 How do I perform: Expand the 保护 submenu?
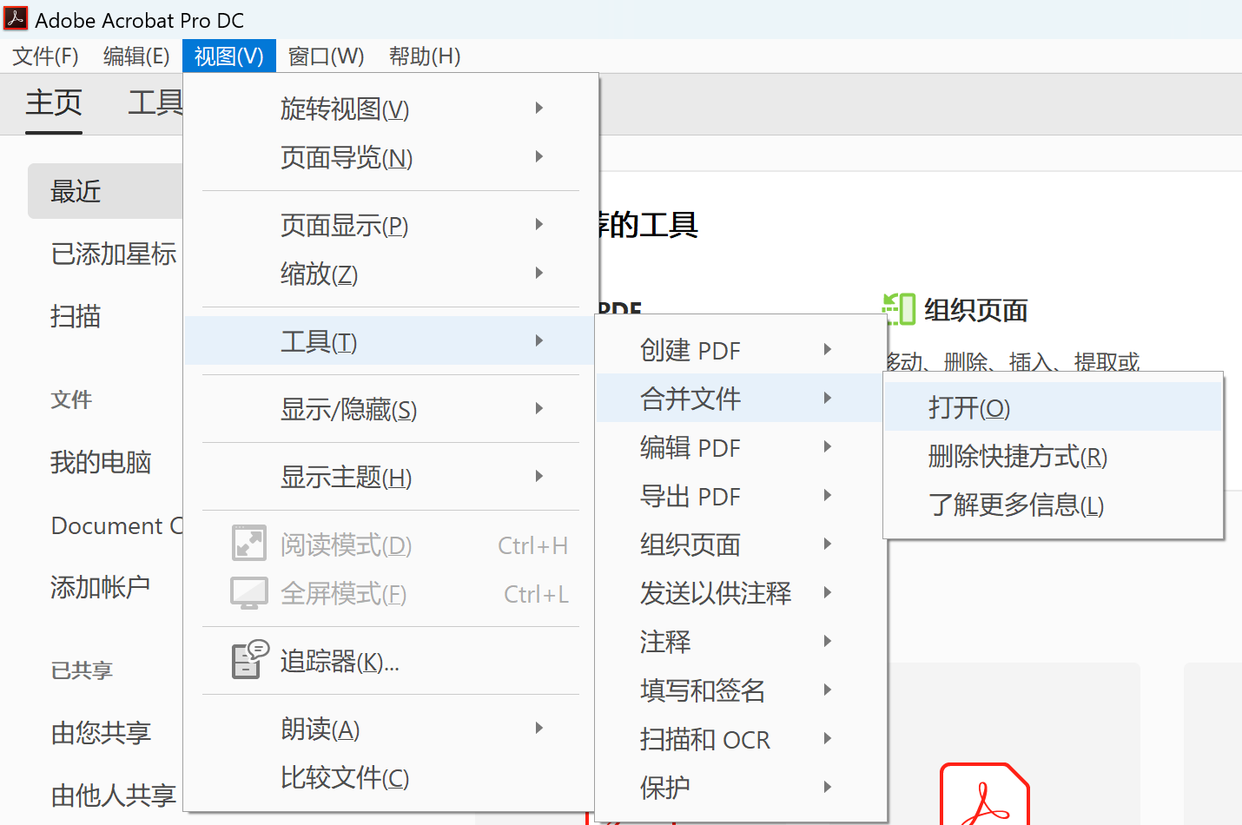pos(740,787)
